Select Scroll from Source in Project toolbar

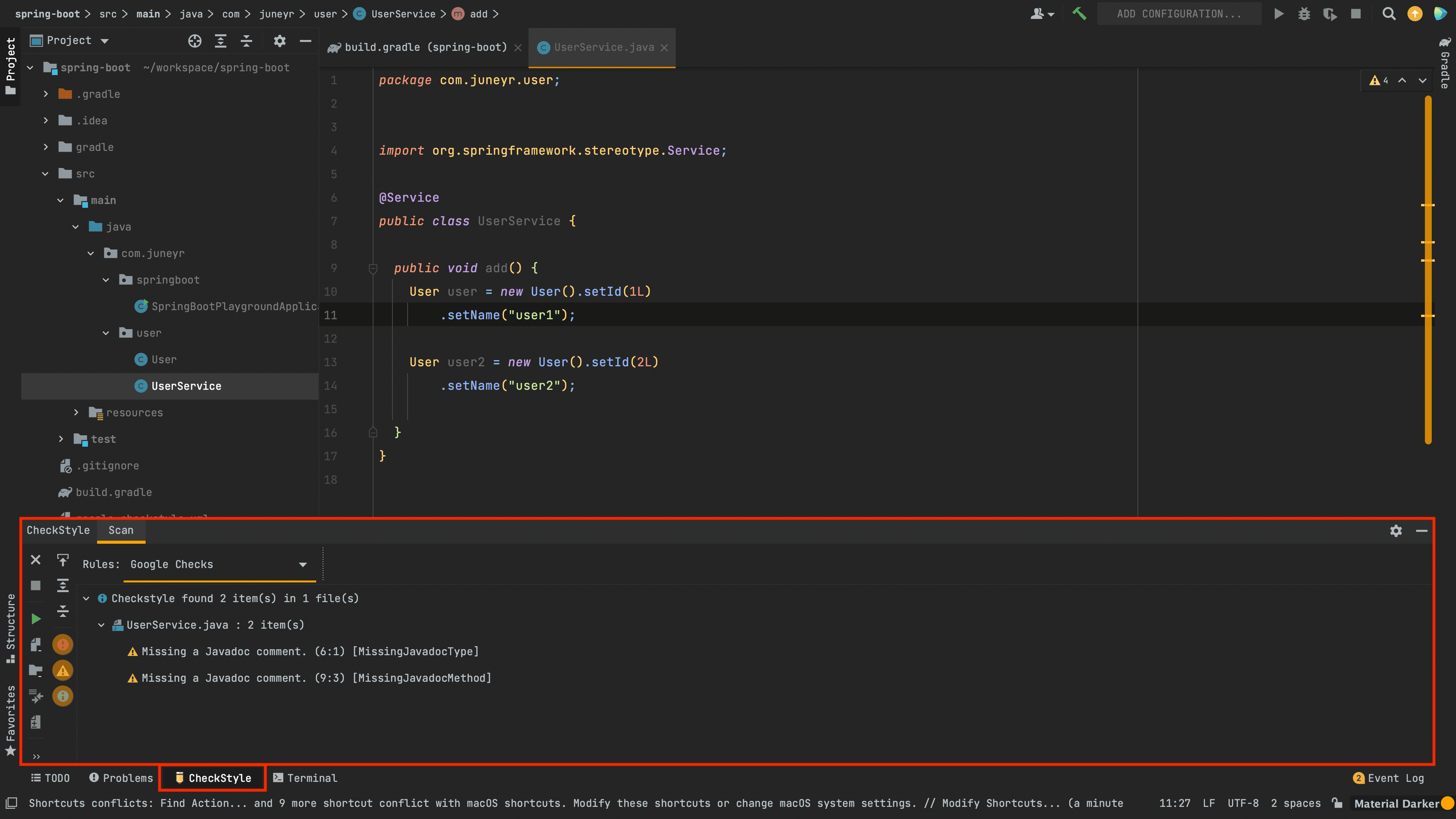[195, 41]
